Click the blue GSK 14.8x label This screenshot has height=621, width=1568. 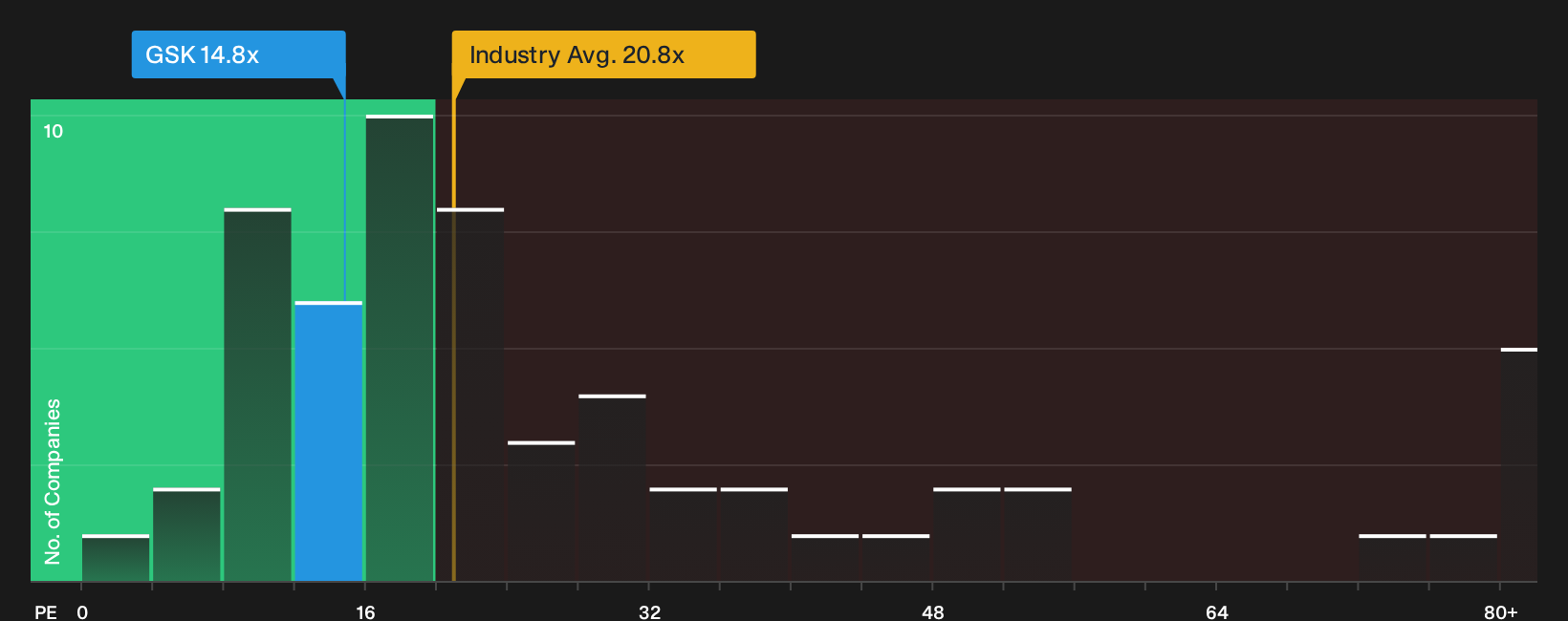tap(238, 54)
